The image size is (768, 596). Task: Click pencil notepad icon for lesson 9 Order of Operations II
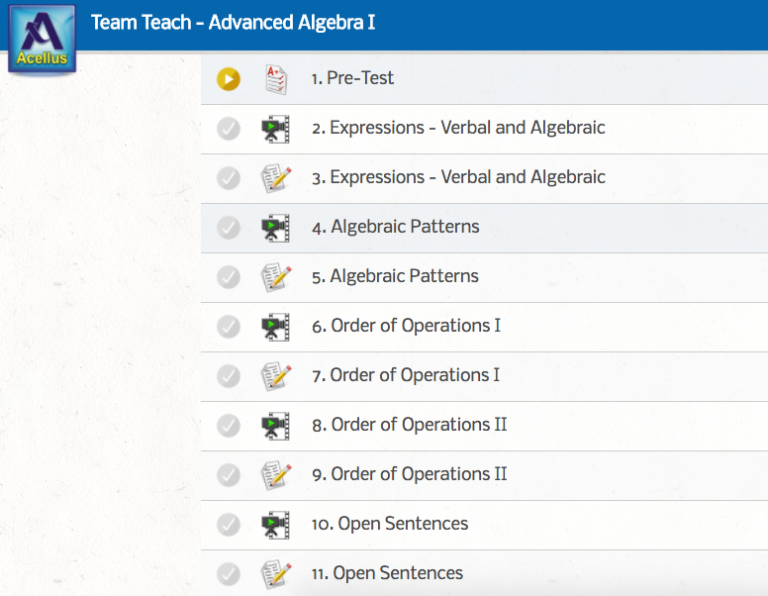(276, 475)
